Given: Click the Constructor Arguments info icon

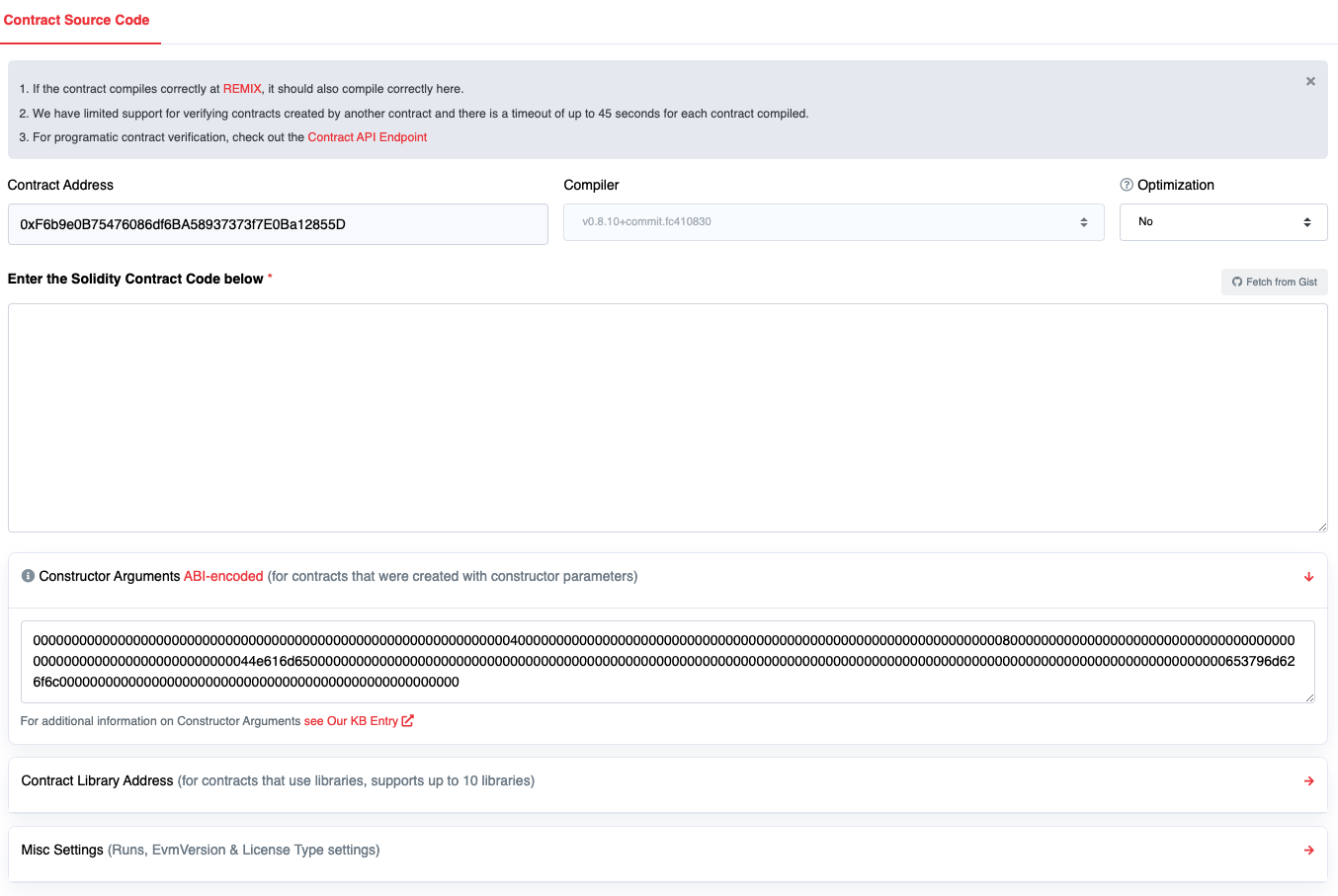Looking at the screenshot, I should [x=28, y=576].
